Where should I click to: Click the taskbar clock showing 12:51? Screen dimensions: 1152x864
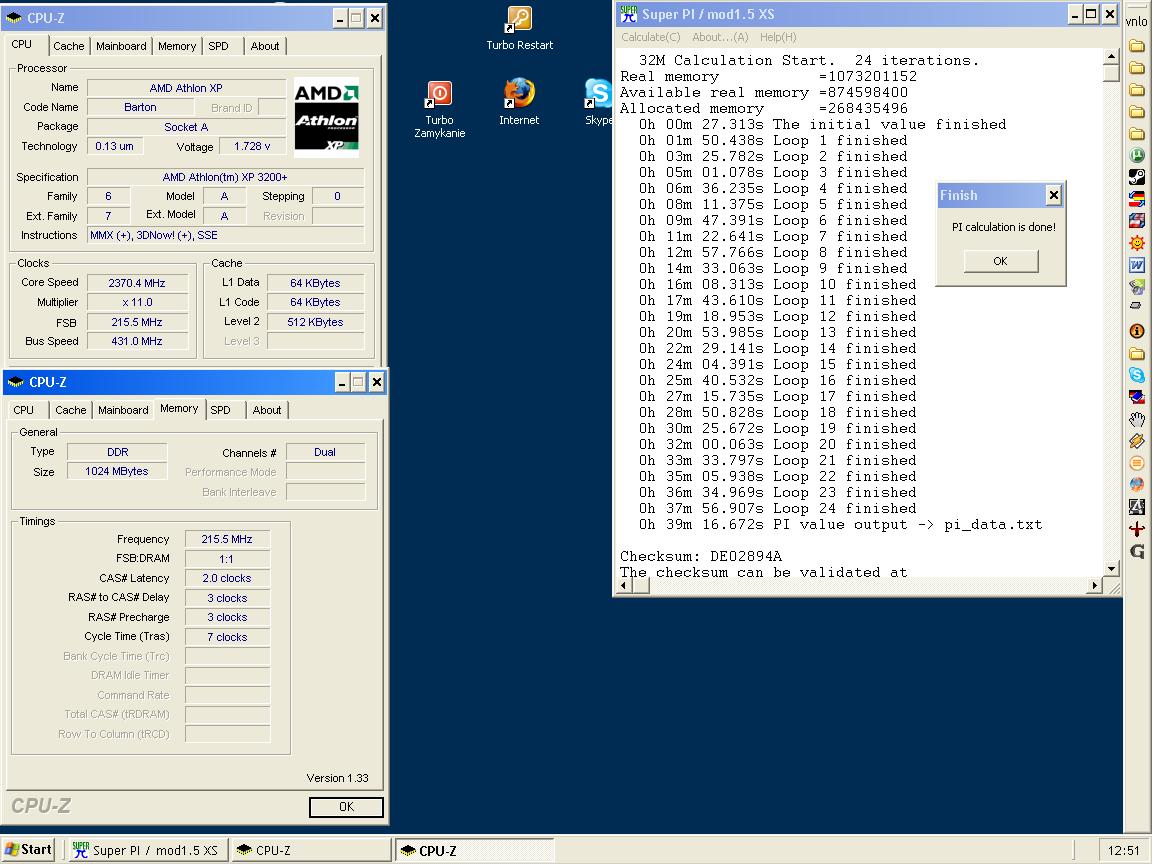pos(1123,851)
